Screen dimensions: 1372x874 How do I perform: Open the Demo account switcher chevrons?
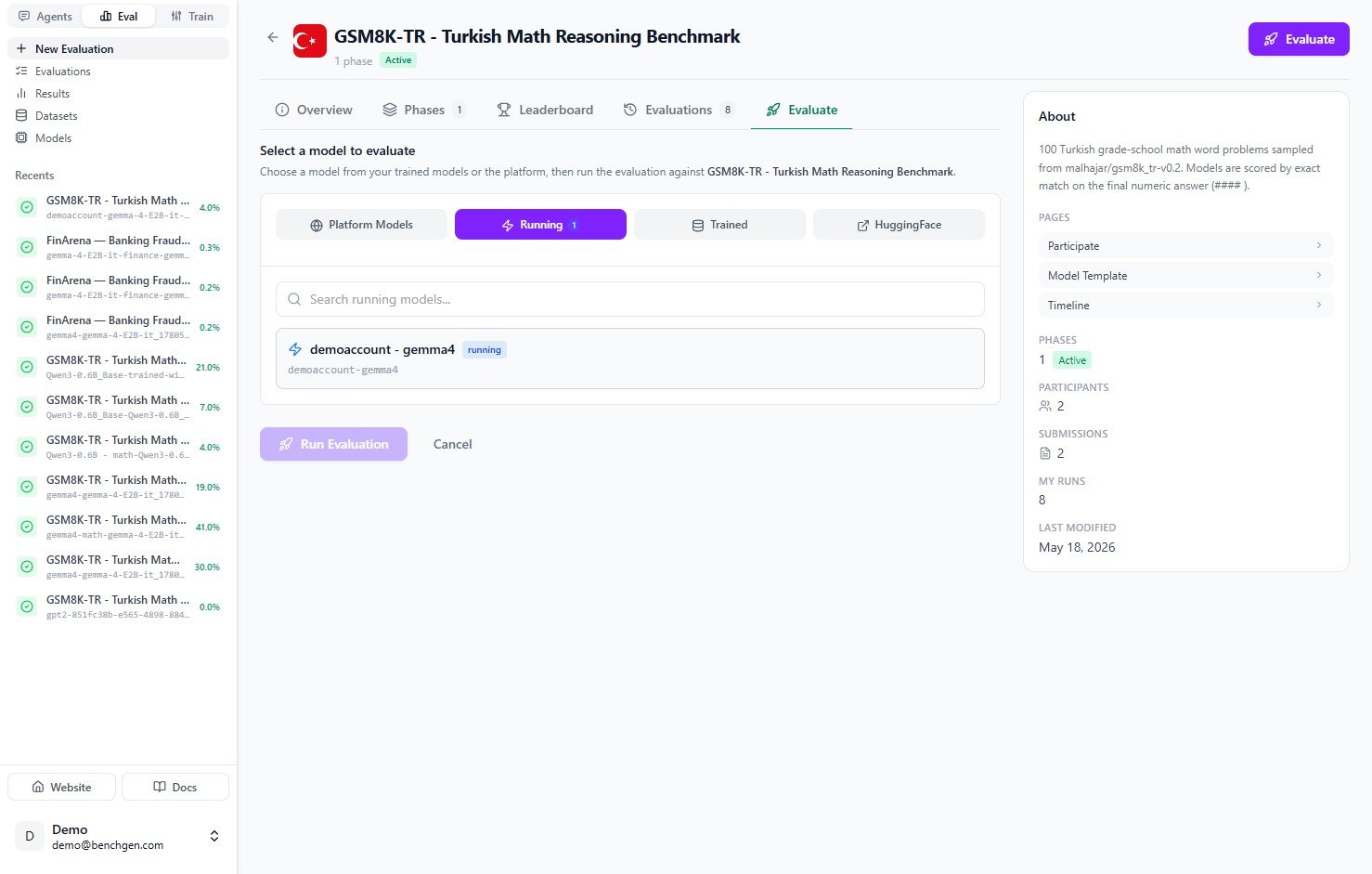click(214, 836)
